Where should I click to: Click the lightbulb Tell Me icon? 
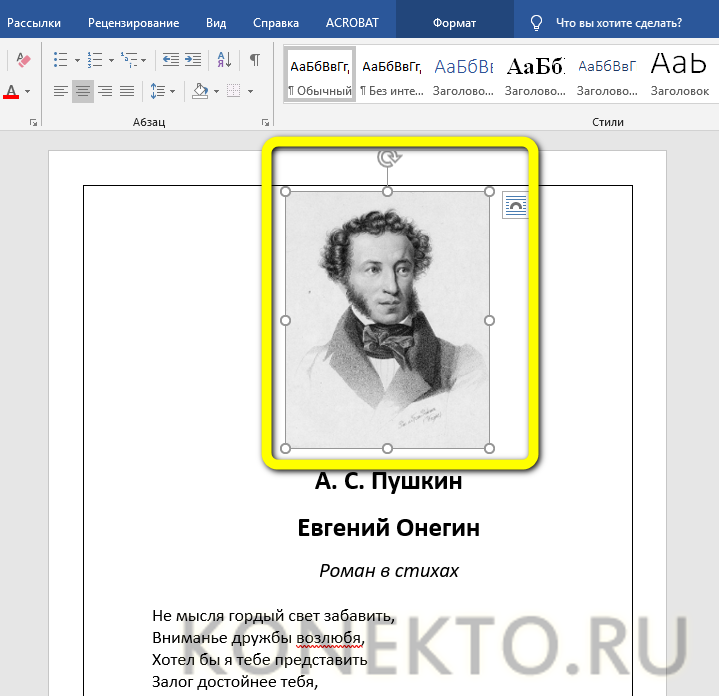[x=536, y=22]
